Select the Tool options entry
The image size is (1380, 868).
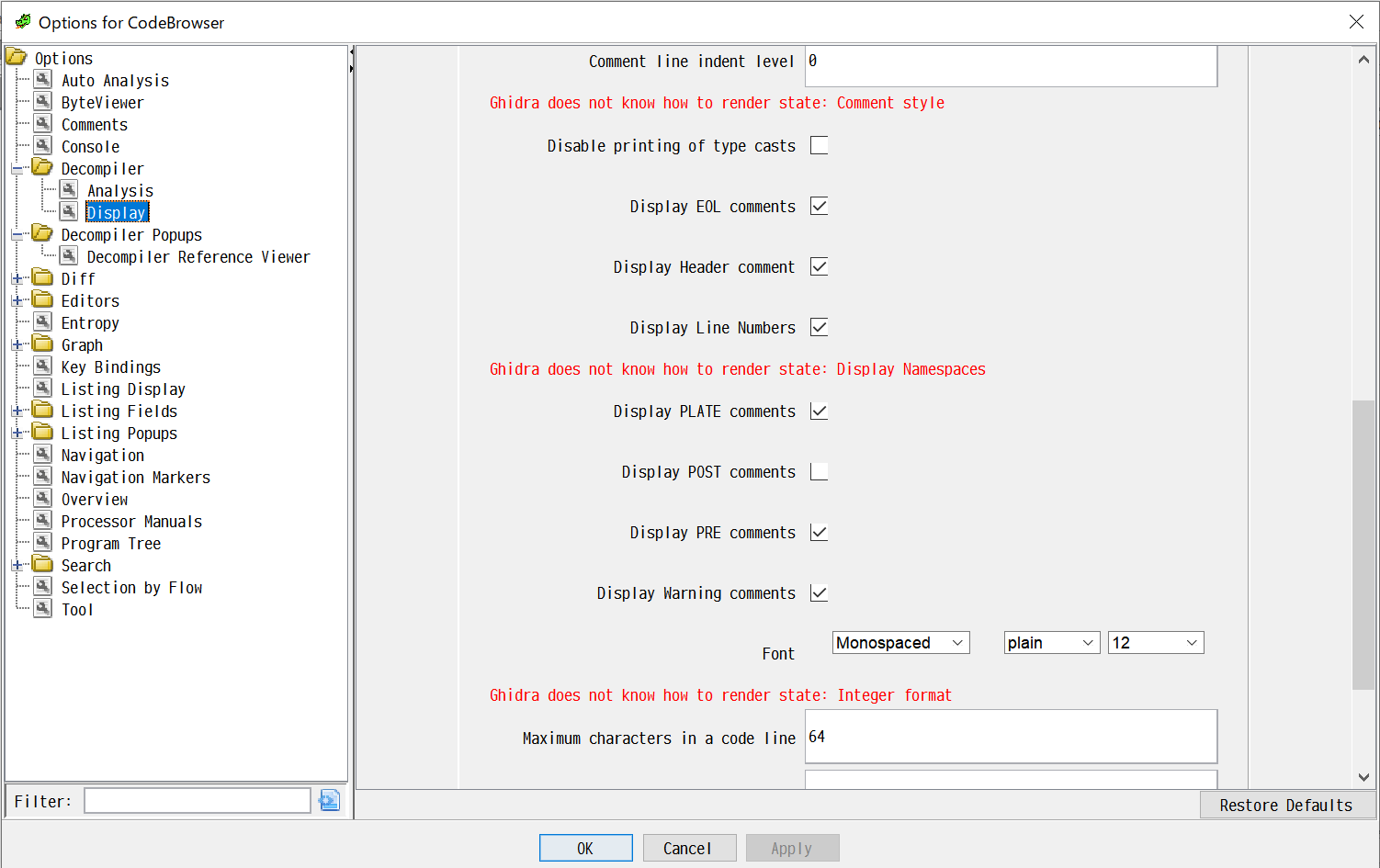pyautogui.click(x=77, y=610)
